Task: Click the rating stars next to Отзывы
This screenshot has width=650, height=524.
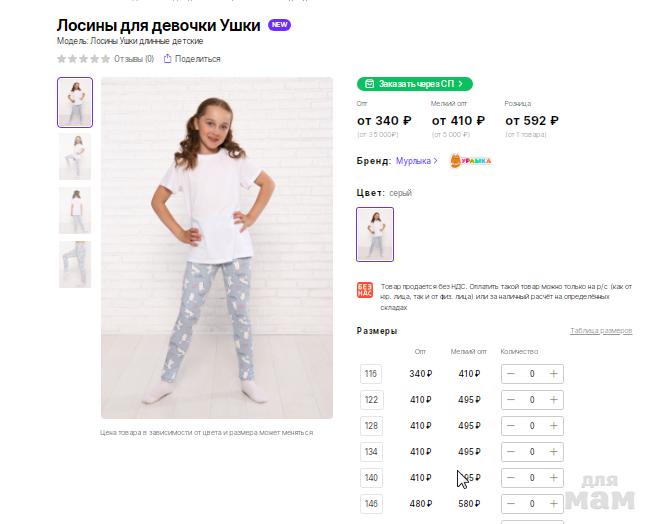Action: pos(84,59)
